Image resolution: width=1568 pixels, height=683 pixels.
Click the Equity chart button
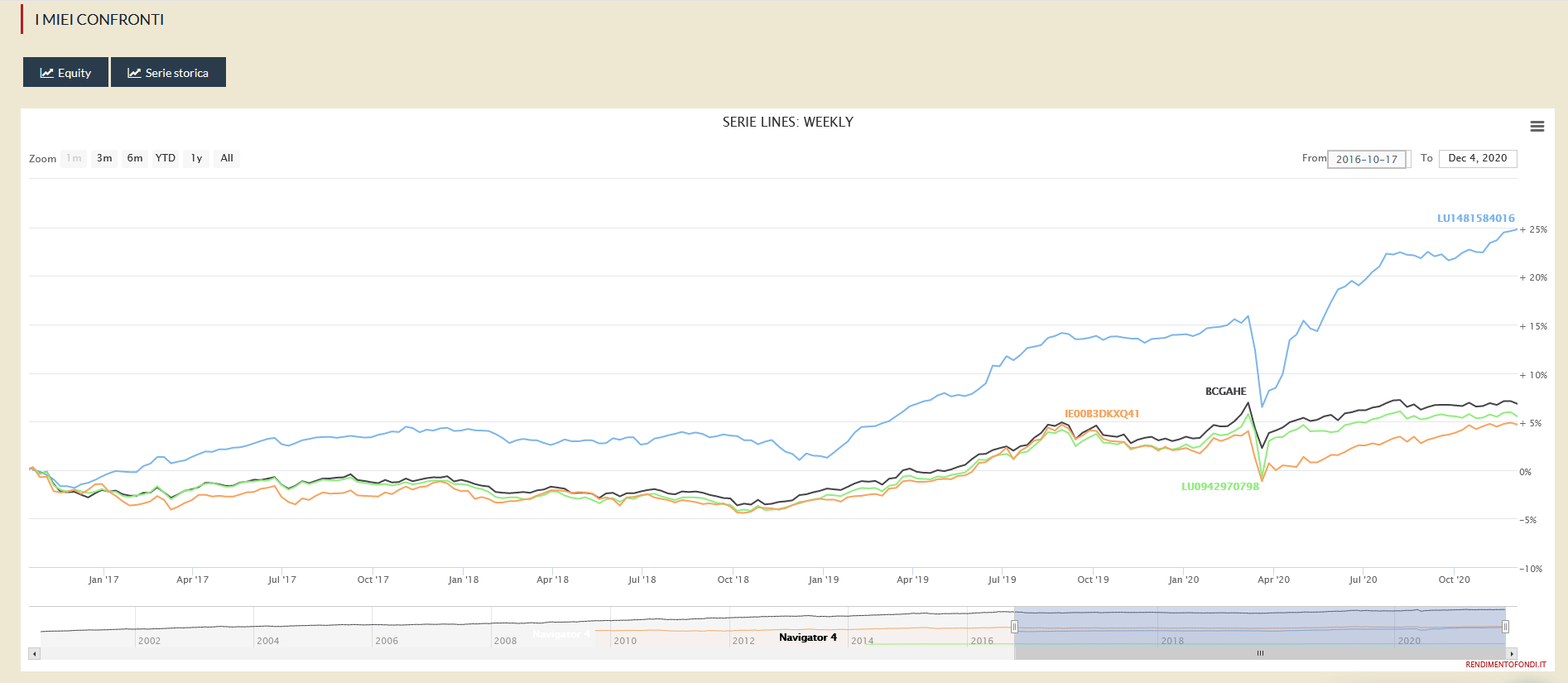(65, 73)
